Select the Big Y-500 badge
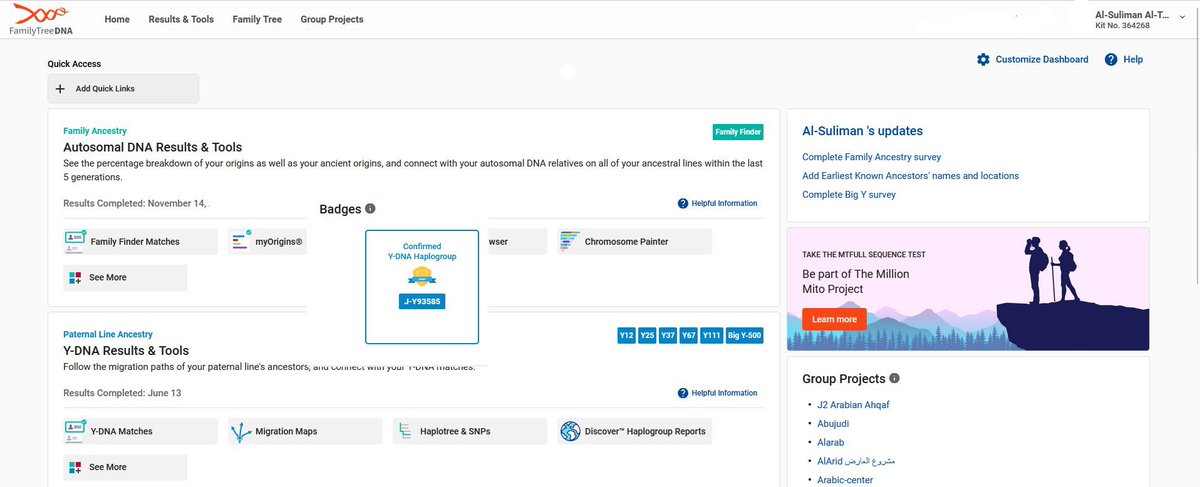The height and width of the screenshot is (487, 1200). pos(745,335)
